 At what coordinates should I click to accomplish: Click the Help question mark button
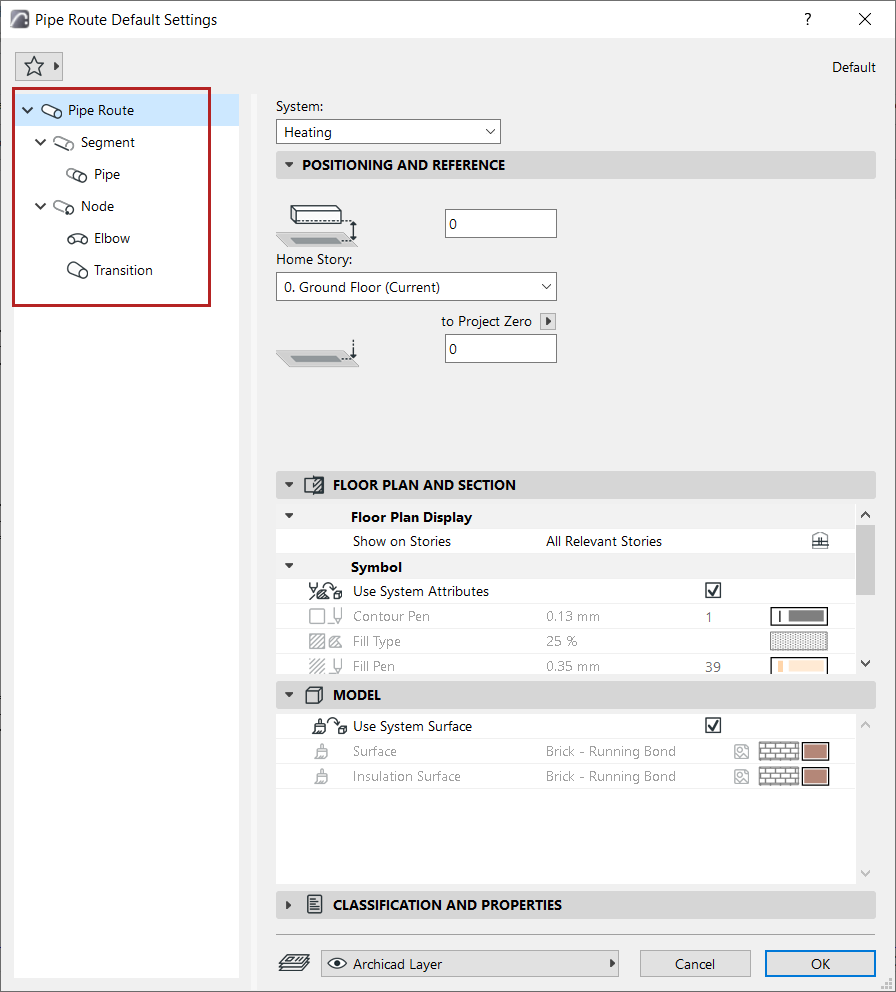click(807, 19)
